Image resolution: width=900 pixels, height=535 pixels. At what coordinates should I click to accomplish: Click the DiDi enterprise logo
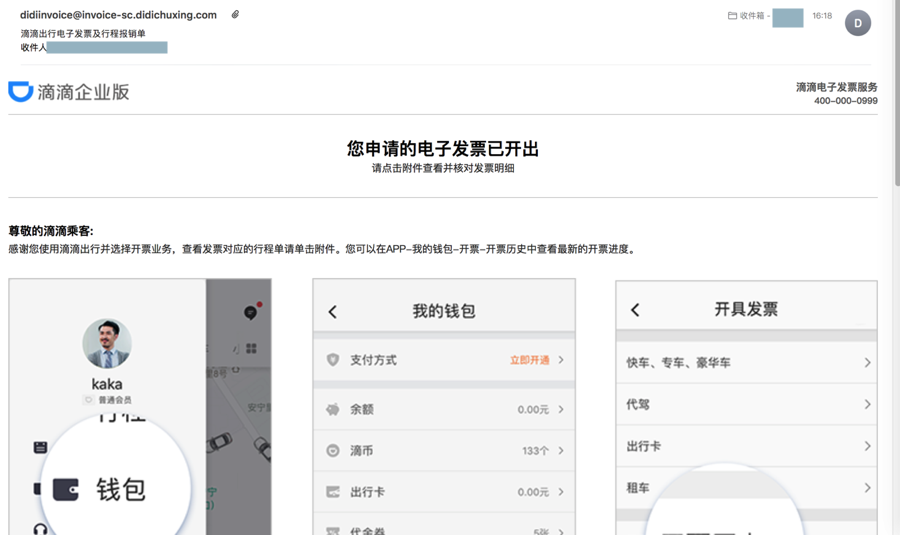click(69, 92)
